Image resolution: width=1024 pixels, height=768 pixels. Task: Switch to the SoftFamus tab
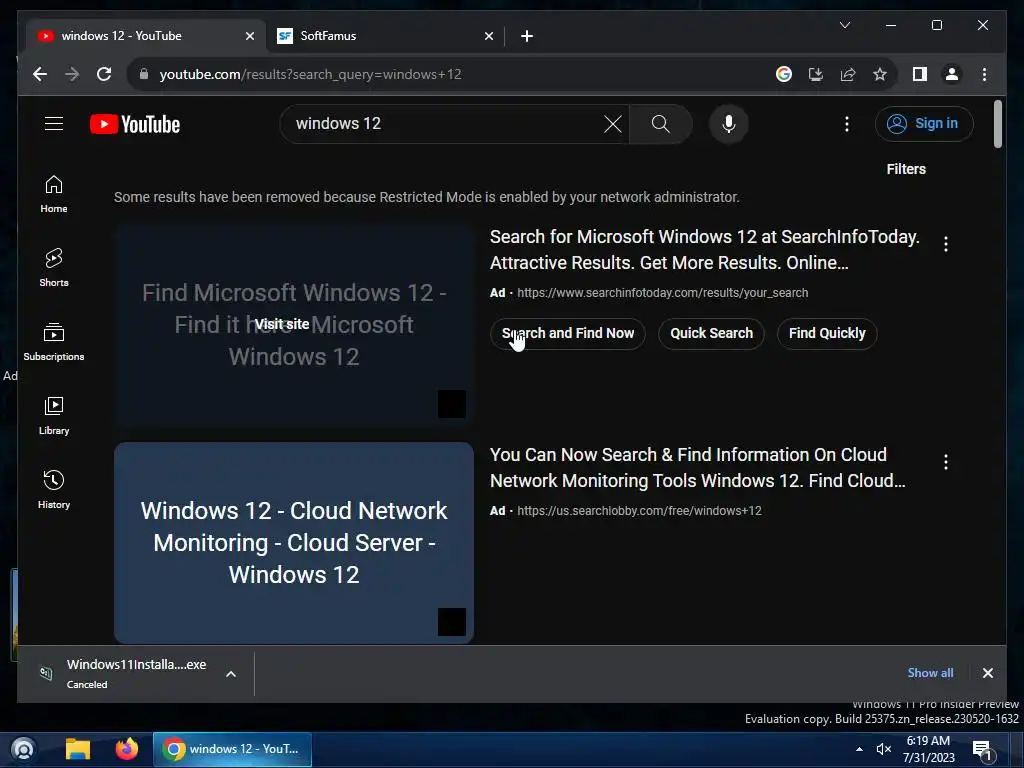(385, 36)
